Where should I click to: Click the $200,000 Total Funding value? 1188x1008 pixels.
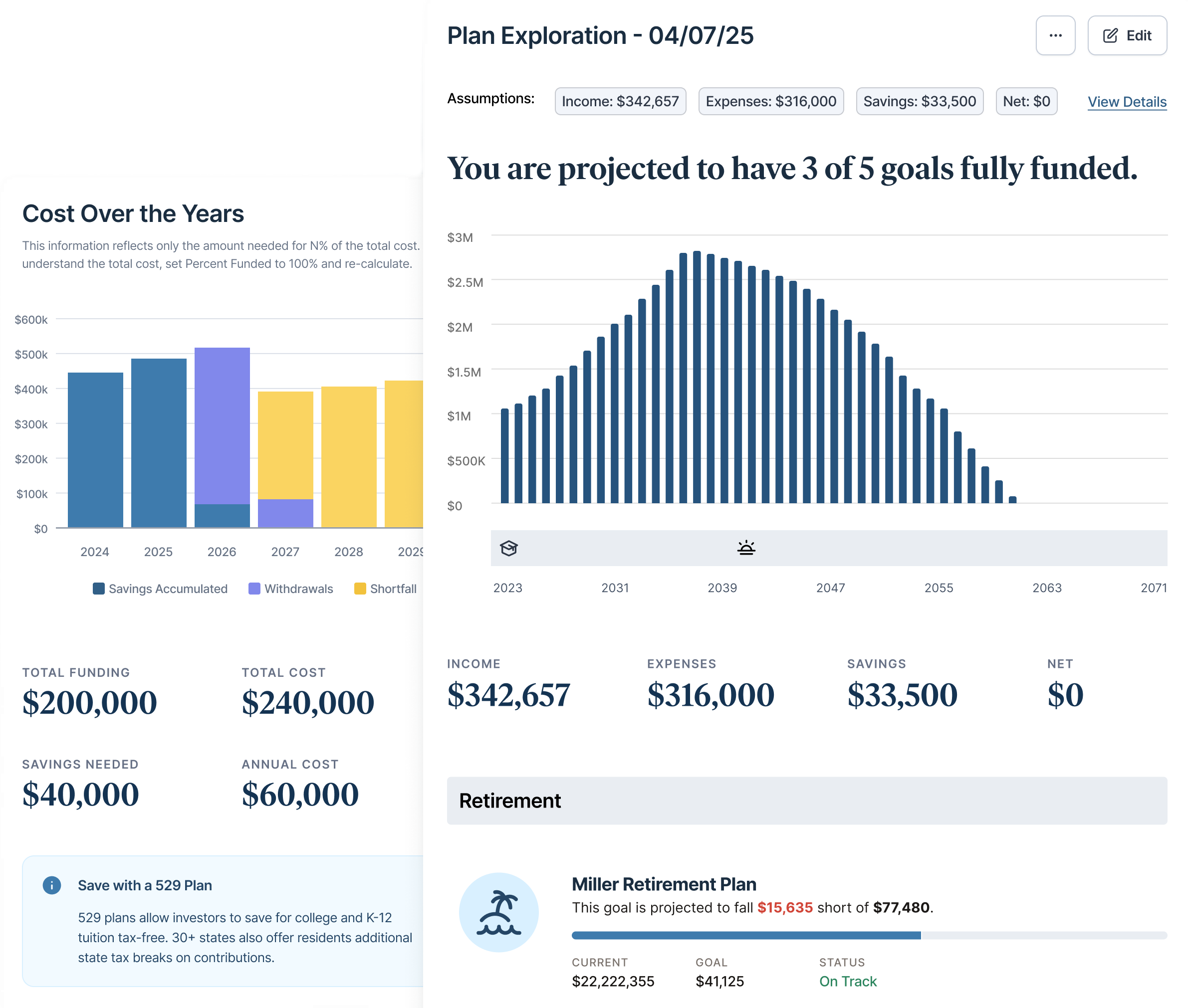(89, 703)
